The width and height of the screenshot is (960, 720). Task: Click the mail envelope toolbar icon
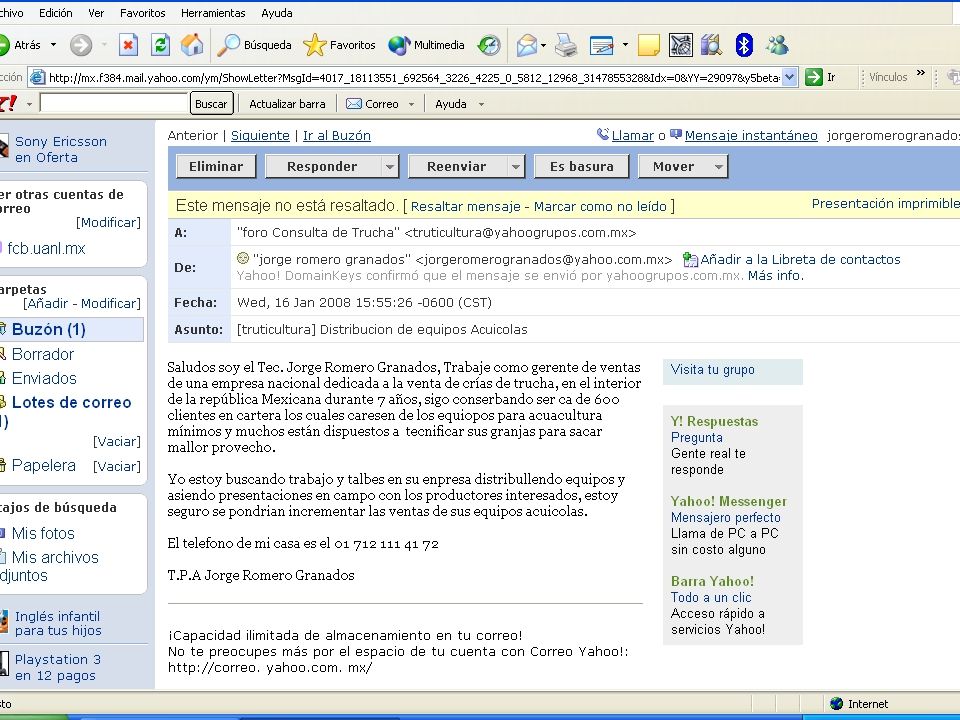[x=526, y=45]
